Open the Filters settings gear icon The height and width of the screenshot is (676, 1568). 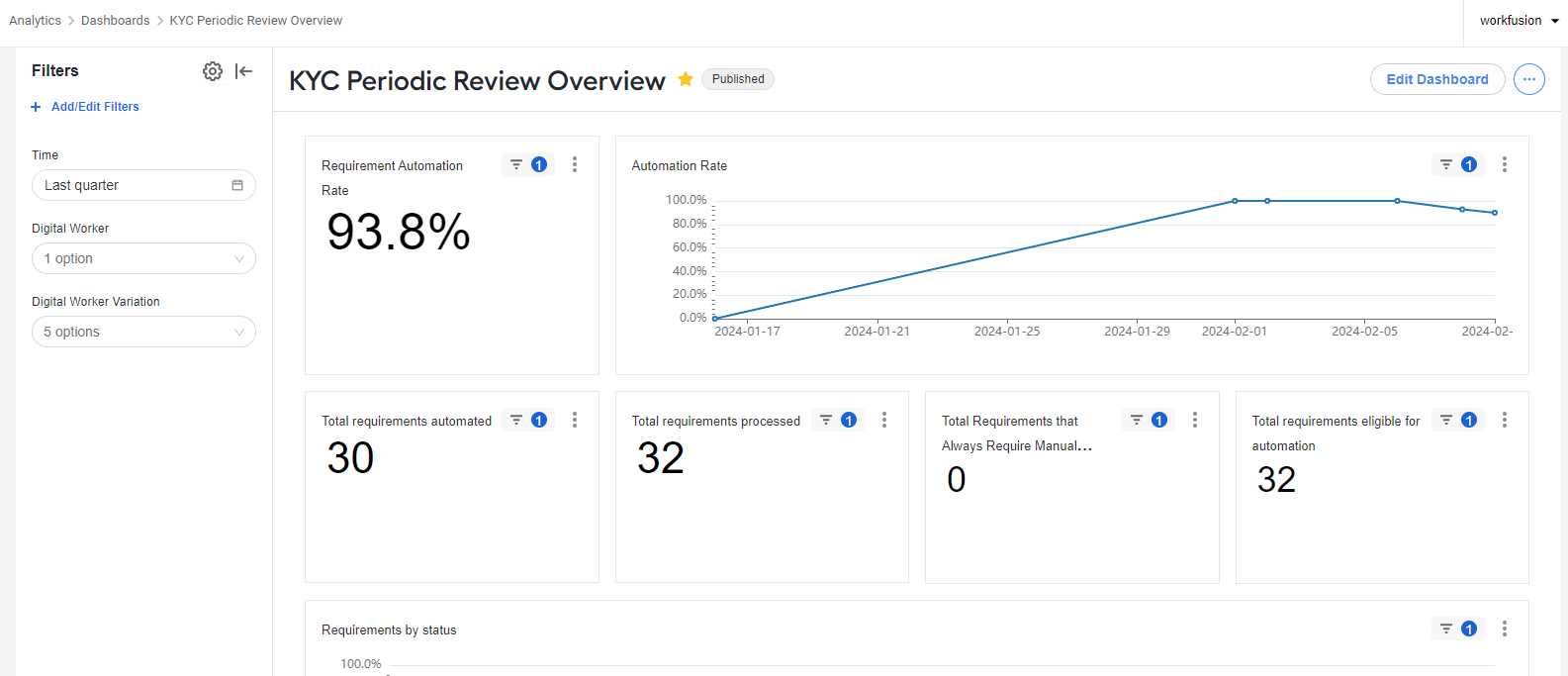(x=213, y=71)
